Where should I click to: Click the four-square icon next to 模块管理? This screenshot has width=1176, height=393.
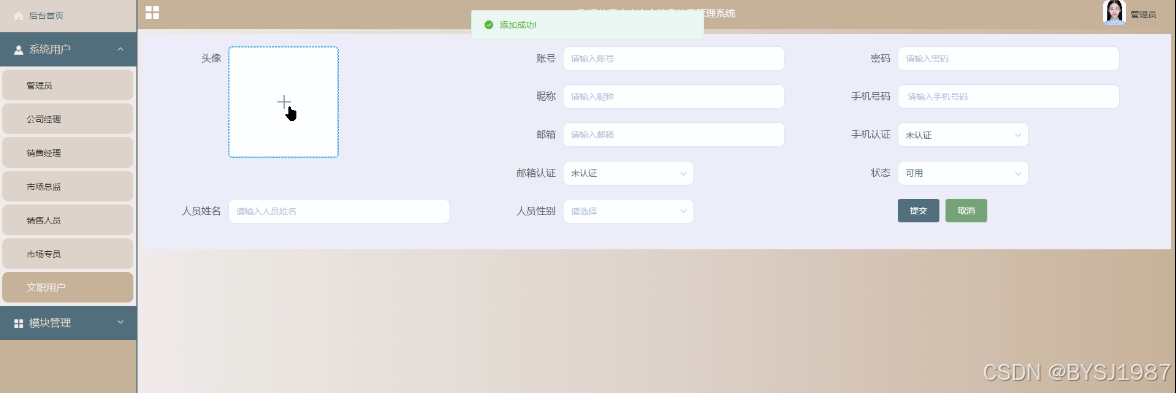click(x=19, y=323)
